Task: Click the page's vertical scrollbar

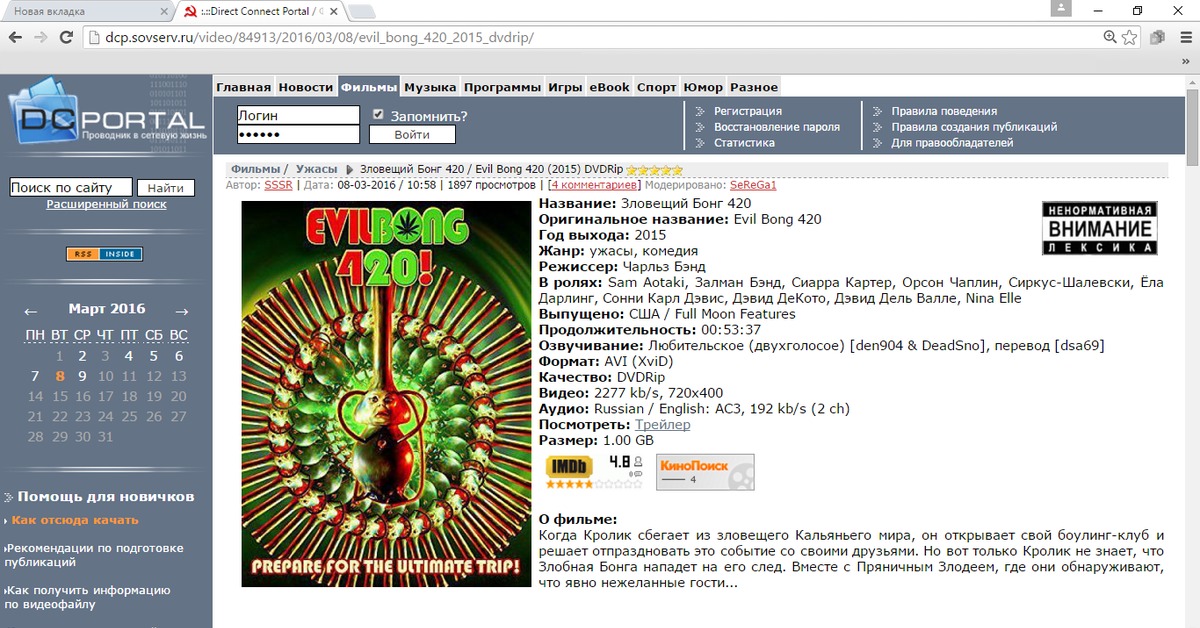Action: [1192, 350]
